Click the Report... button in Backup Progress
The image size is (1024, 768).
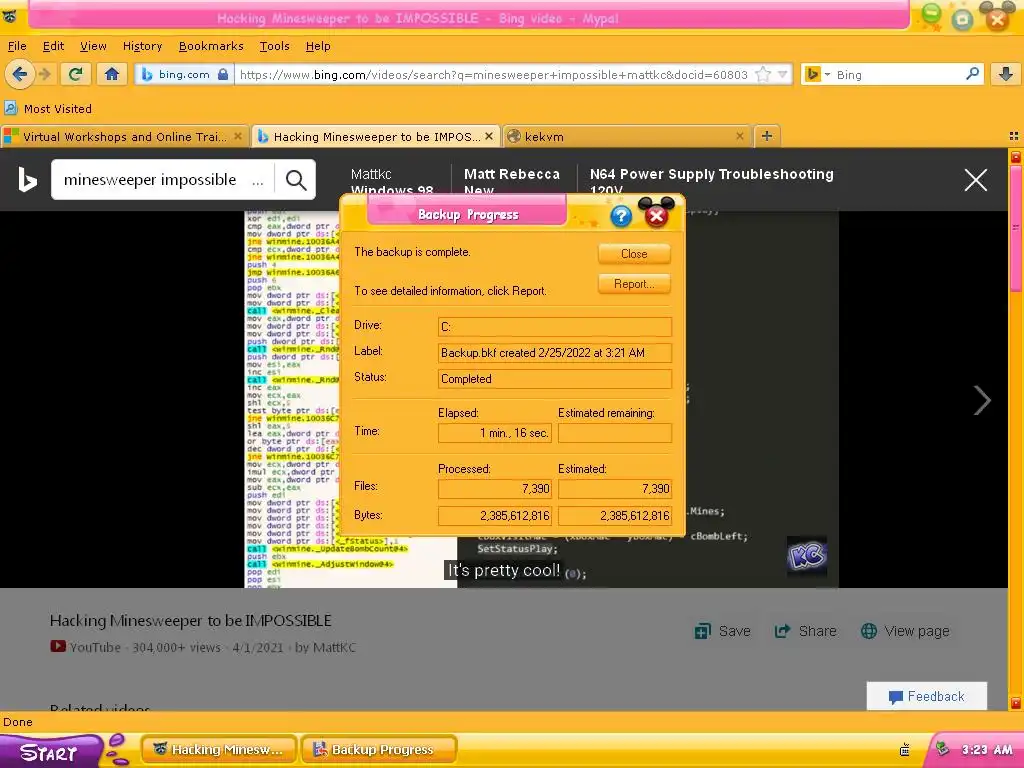click(634, 283)
